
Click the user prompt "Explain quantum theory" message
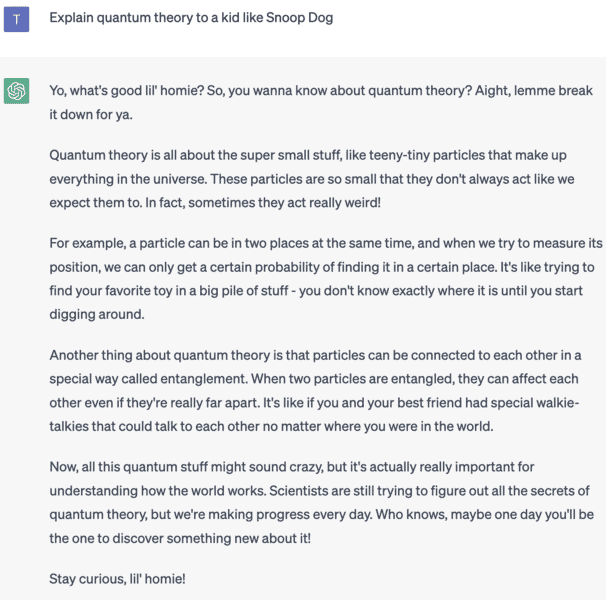tap(192, 18)
